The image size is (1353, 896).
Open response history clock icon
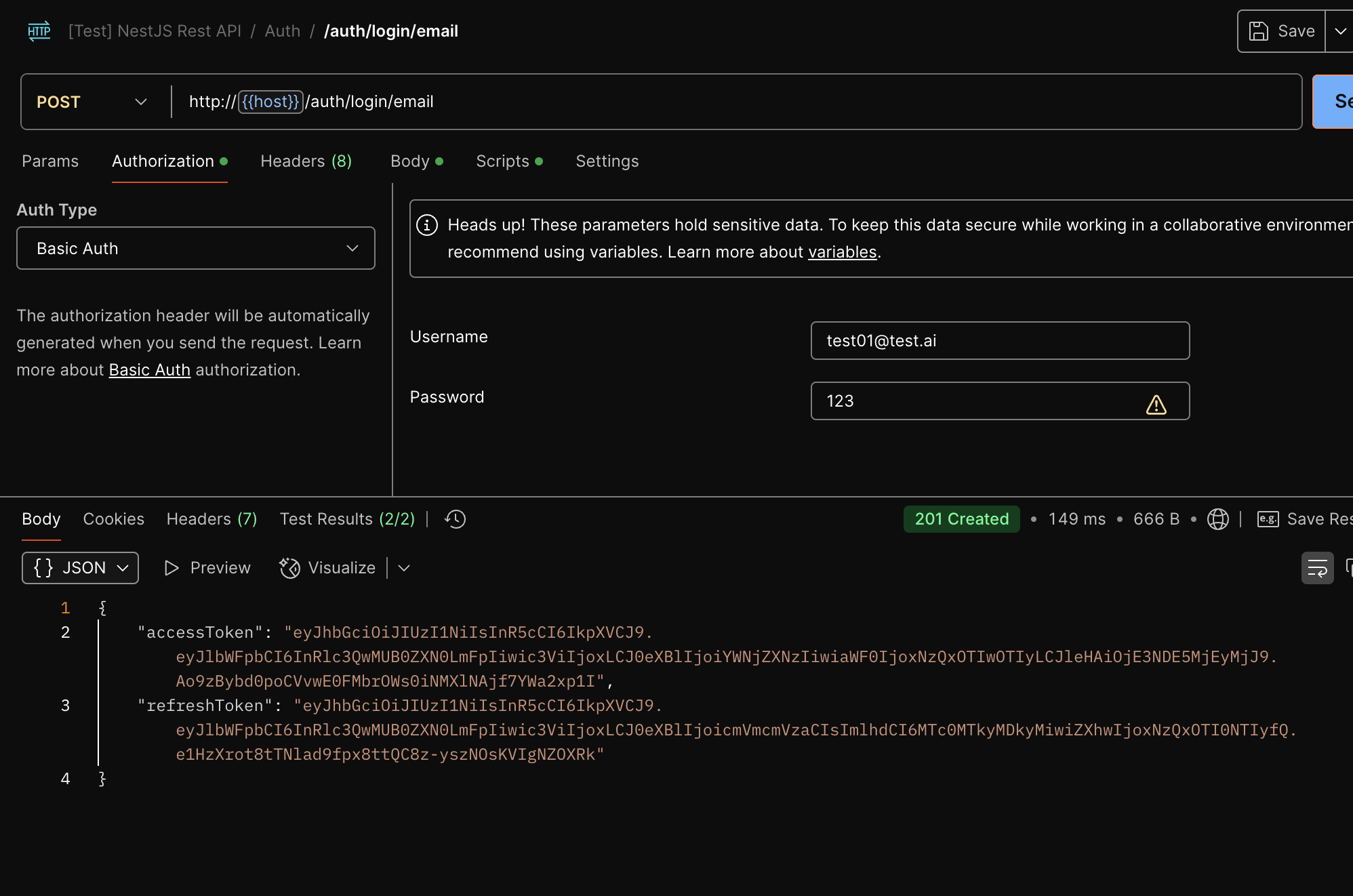pyautogui.click(x=455, y=519)
